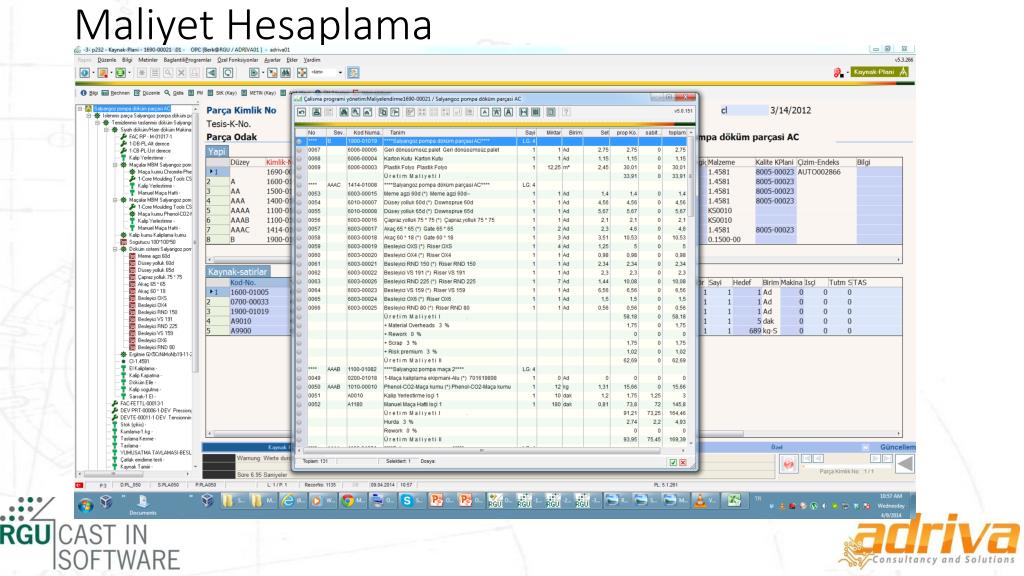The height and width of the screenshot is (576, 1024).
Task: Click the first green search icon in dialog toolbar
Action: coord(344,112)
